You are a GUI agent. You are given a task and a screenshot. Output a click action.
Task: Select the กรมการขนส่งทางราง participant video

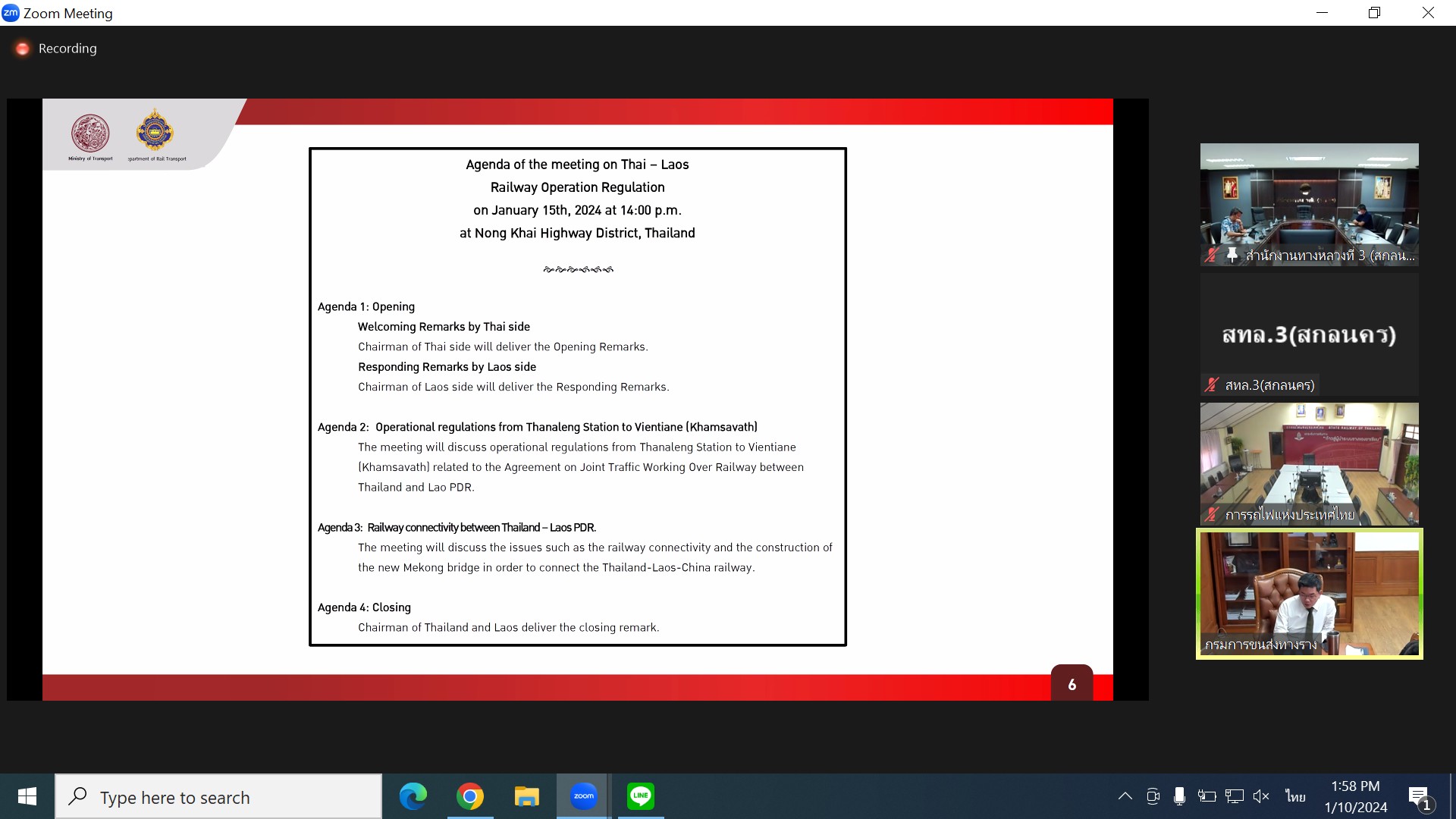[1309, 594]
